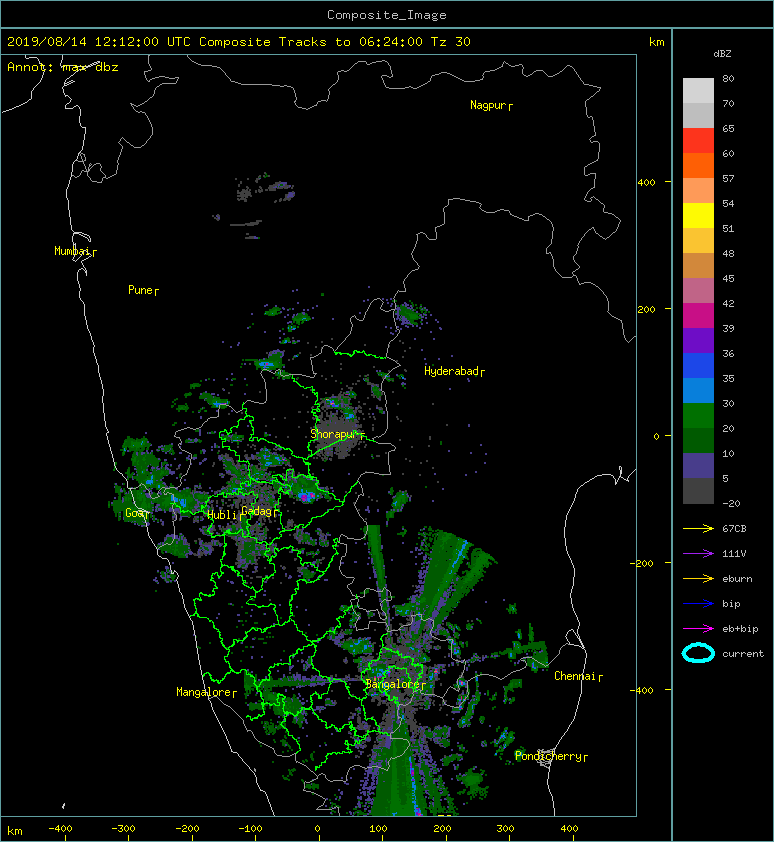
Task: Click the 48 value in dBZ scale
Action: click(x=728, y=253)
